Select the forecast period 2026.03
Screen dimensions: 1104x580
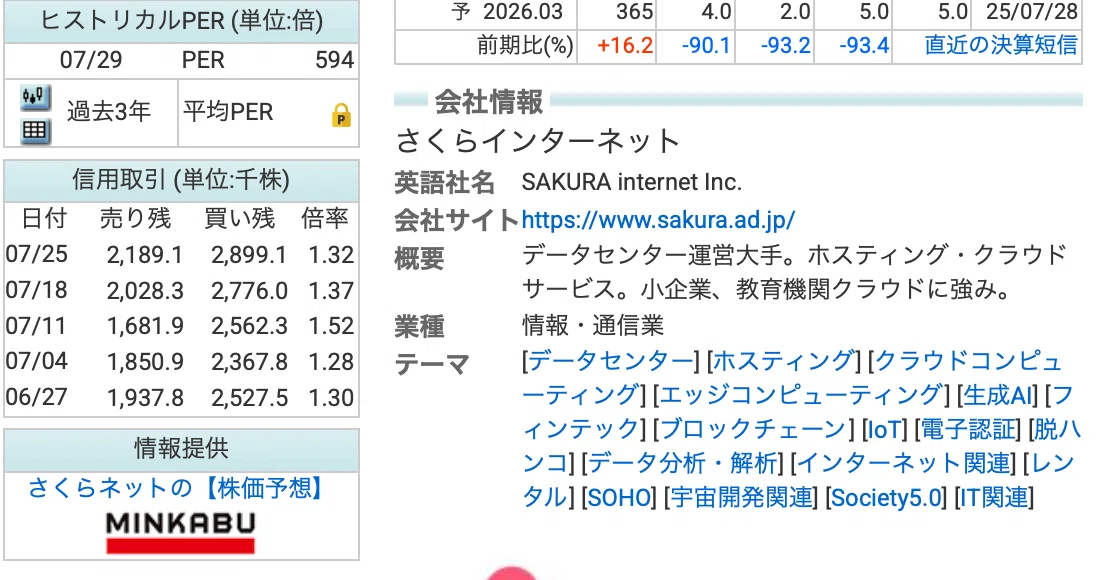(522, 12)
